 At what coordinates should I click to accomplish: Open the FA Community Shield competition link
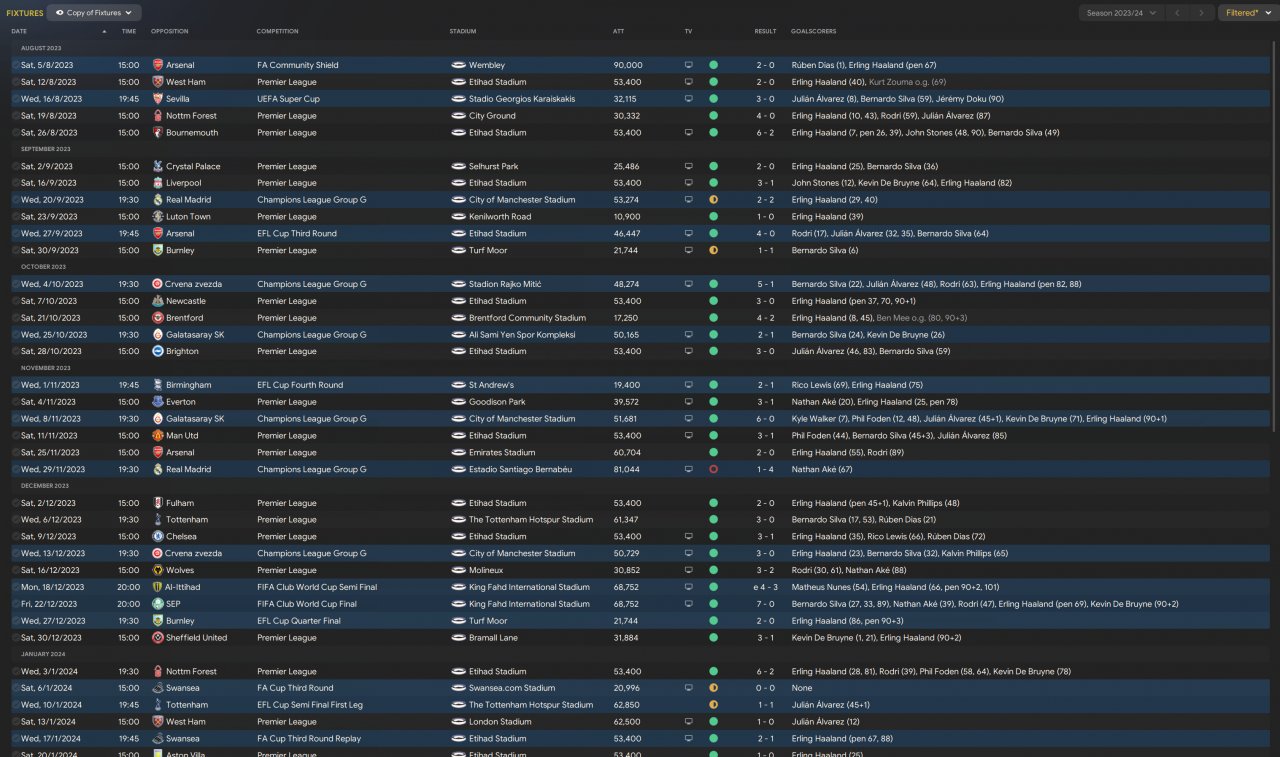pos(298,66)
